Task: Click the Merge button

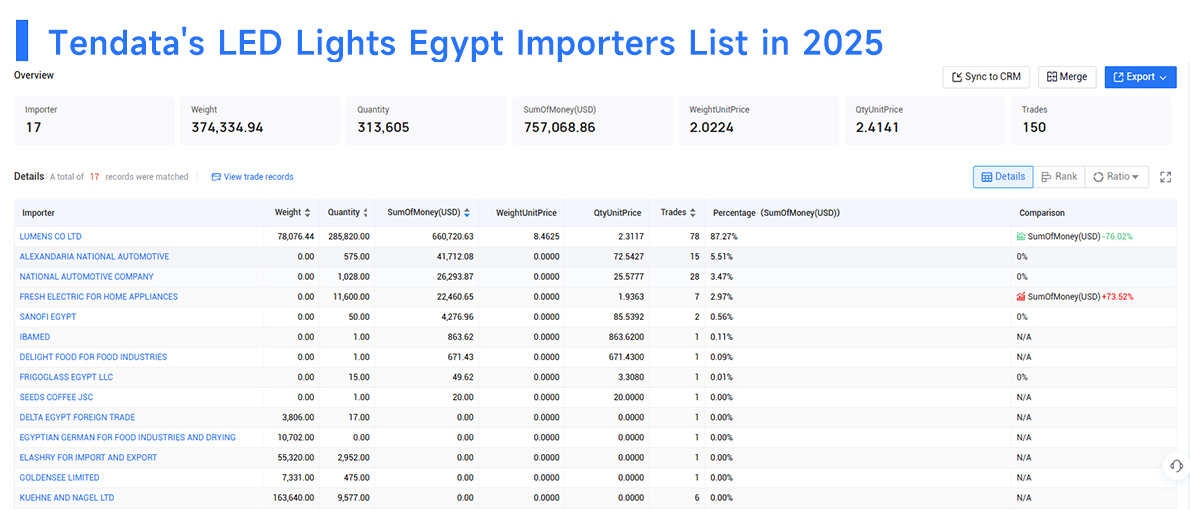Action: [1066, 77]
